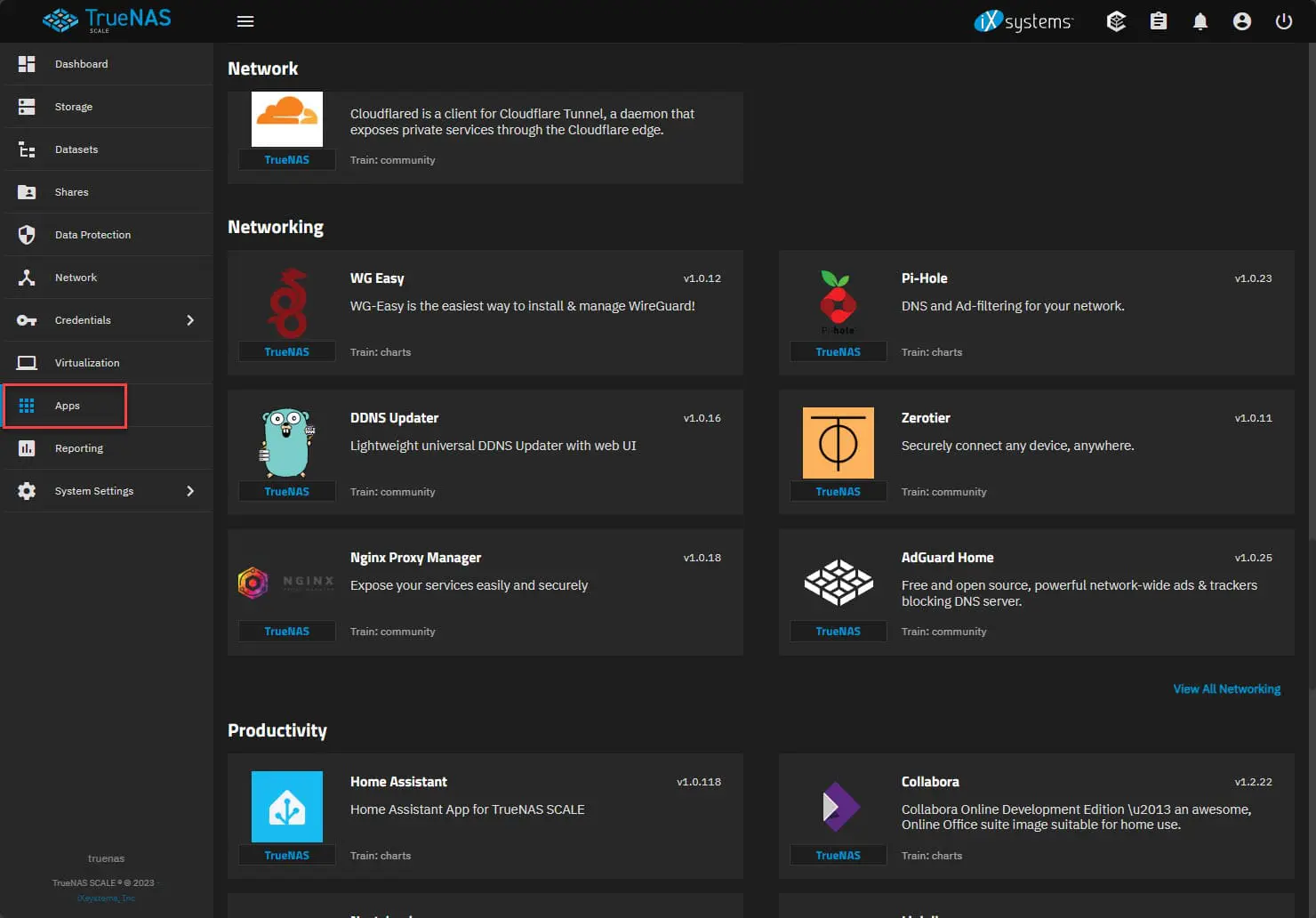Open the WG Easy app title

coord(377,278)
